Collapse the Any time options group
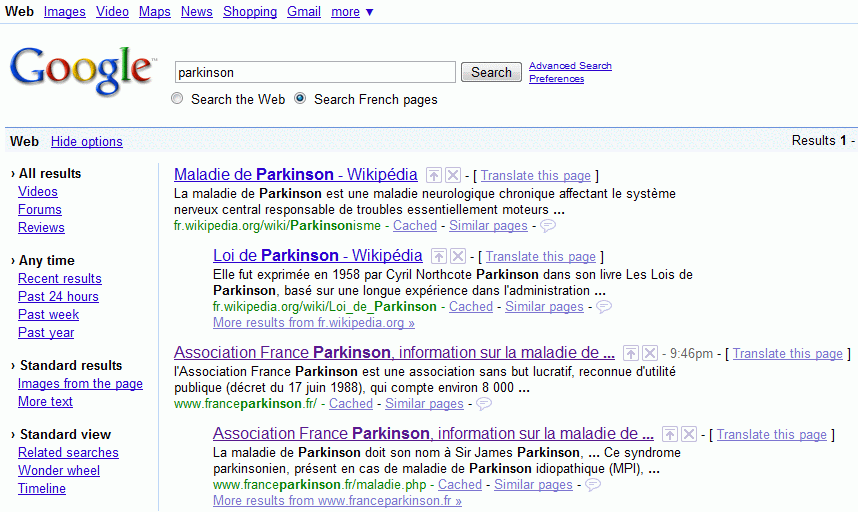The width and height of the screenshot is (858, 512). pos(13,261)
